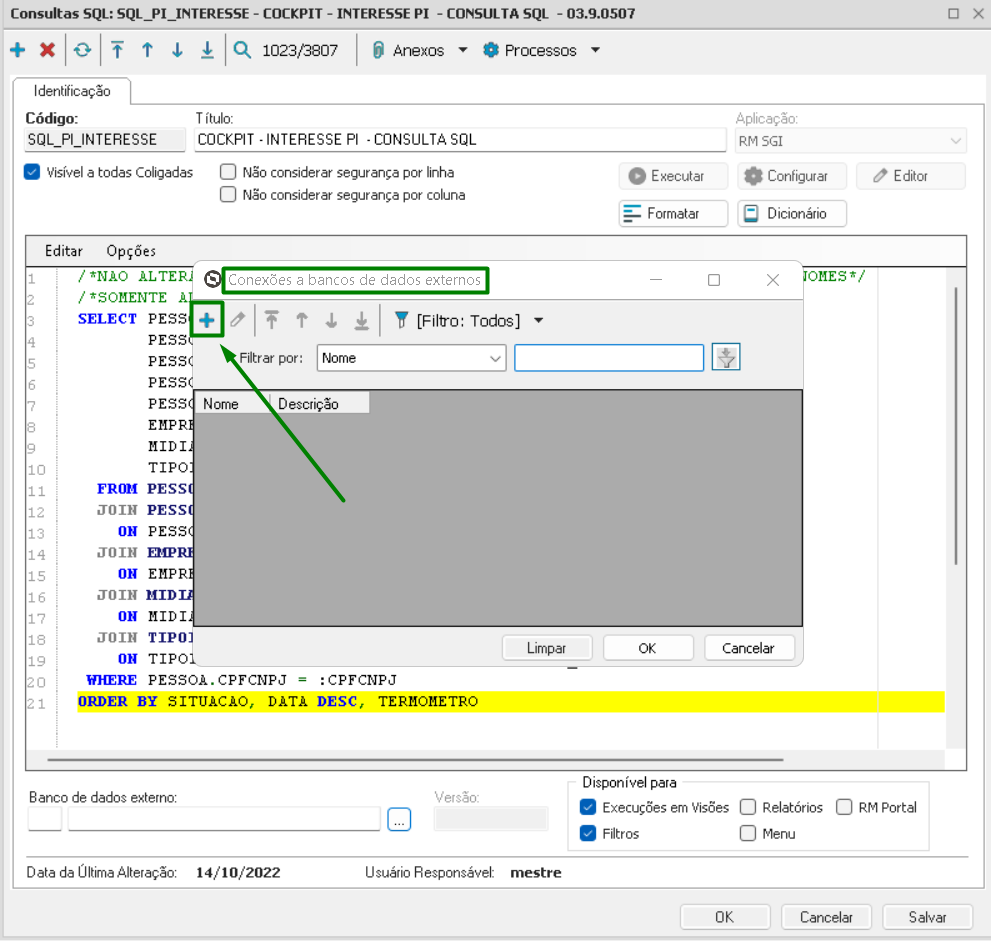
Task: Sort by Descrição column header
Action: click(x=319, y=404)
